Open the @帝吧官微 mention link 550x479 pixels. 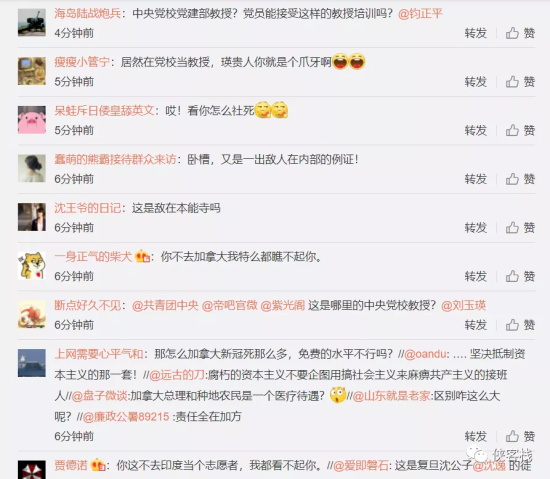(x=229, y=305)
